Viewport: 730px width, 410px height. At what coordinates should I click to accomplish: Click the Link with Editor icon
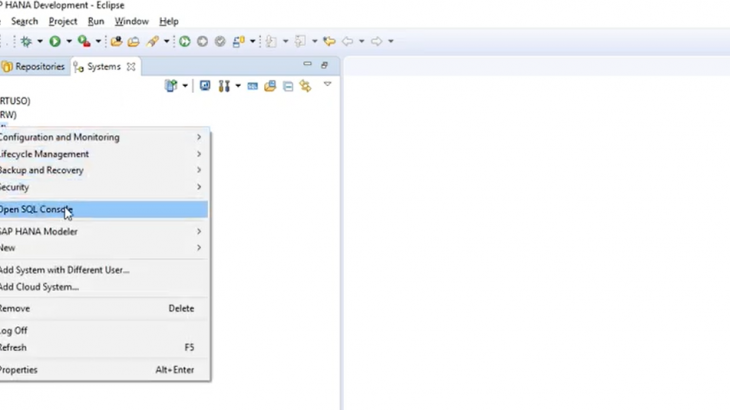pyautogui.click(x=305, y=86)
